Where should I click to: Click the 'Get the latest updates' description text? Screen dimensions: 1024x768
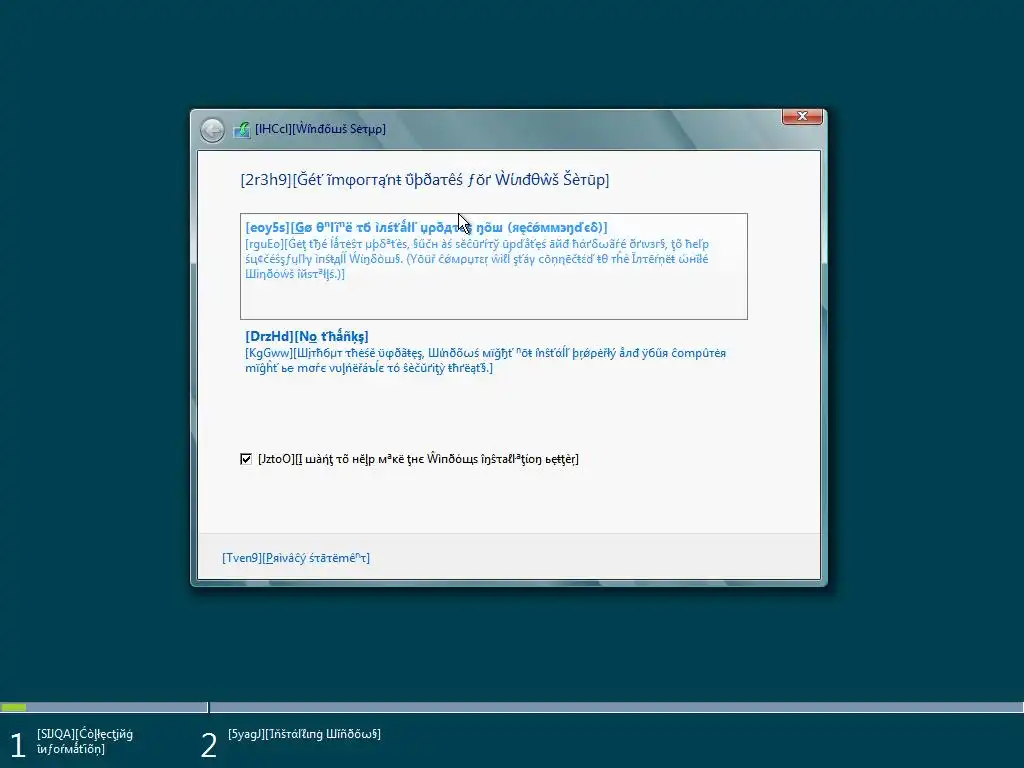tap(477, 259)
